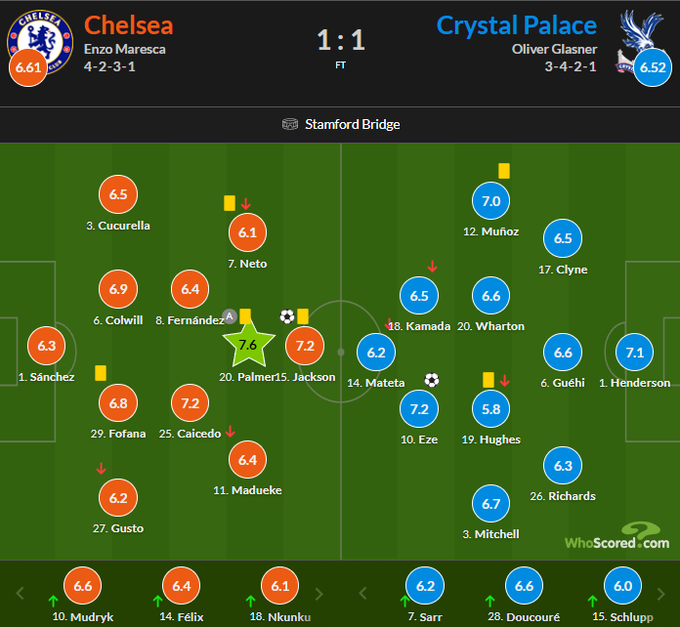Click the red substitution arrow above Gusto
680x627 pixels.
point(100,468)
